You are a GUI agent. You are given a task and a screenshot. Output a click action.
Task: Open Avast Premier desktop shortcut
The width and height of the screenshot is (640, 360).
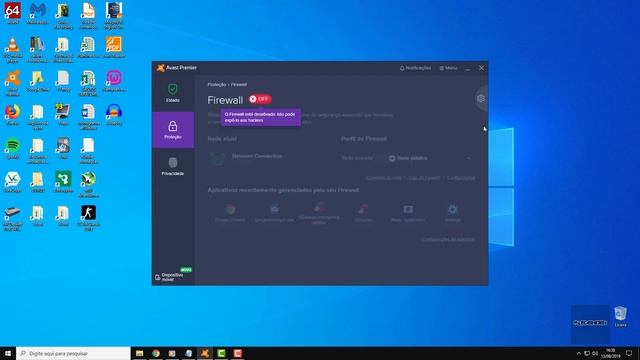(12, 83)
